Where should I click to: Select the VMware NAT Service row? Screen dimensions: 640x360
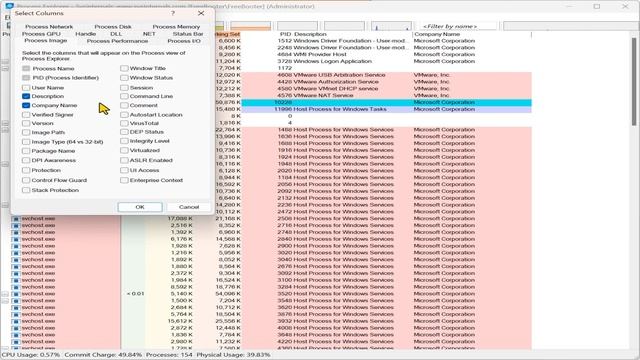pyautogui.click(x=387, y=96)
